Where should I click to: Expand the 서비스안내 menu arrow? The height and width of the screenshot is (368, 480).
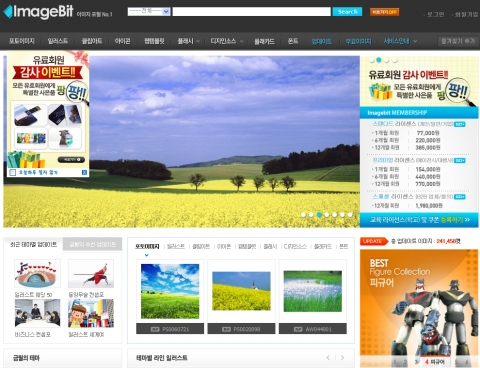pos(415,41)
